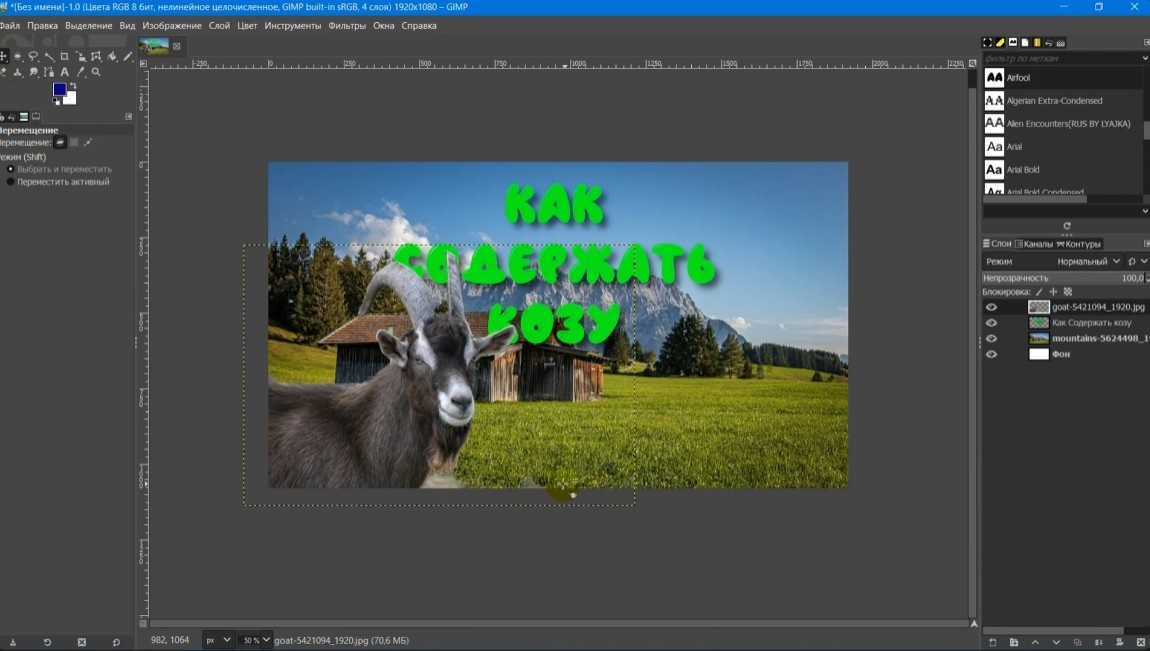Open the px units dropdown in status bar
The height and width of the screenshot is (651, 1150).
point(218,640)
